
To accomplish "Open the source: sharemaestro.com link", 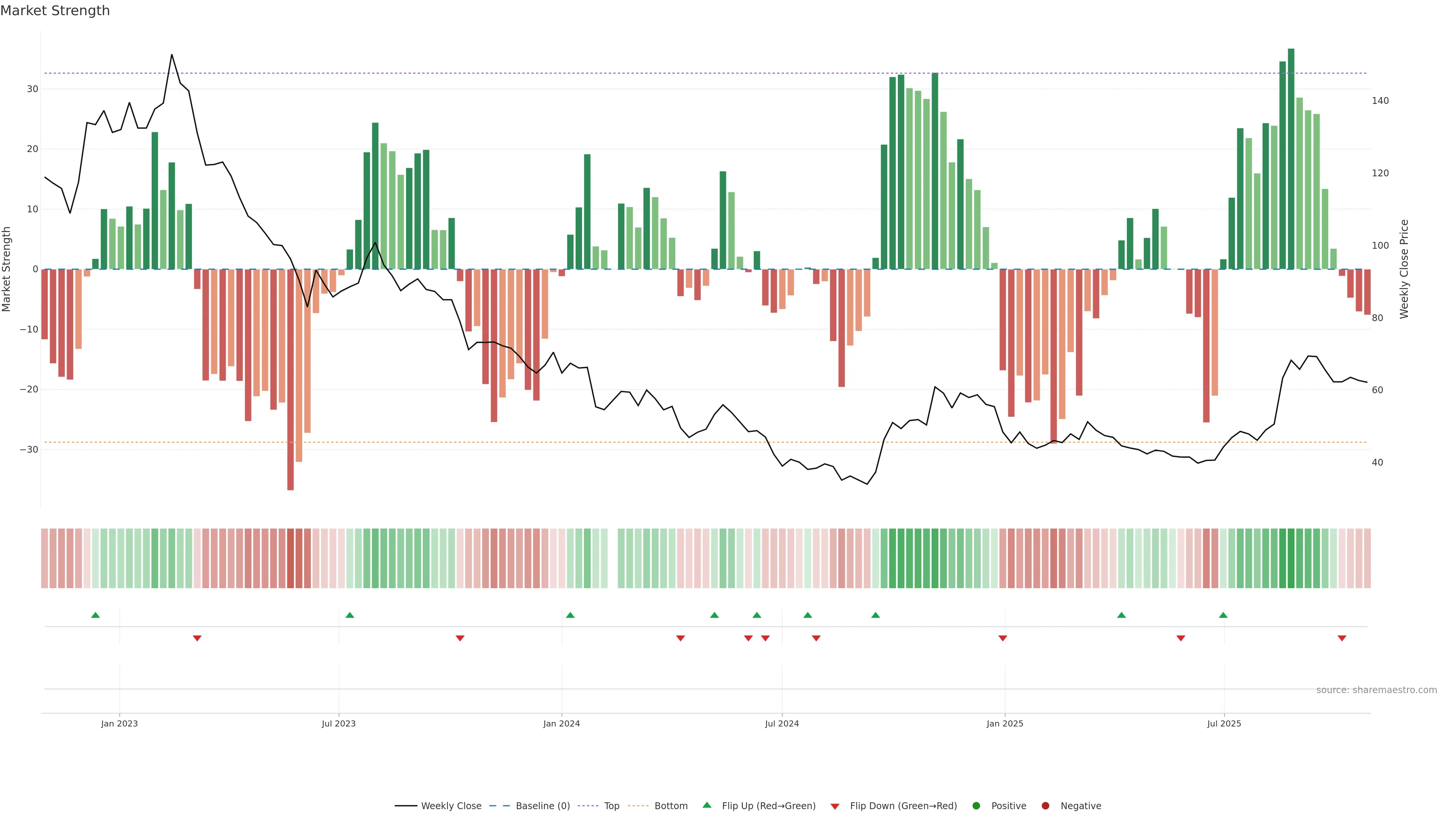I will (x=1376, y=690).
